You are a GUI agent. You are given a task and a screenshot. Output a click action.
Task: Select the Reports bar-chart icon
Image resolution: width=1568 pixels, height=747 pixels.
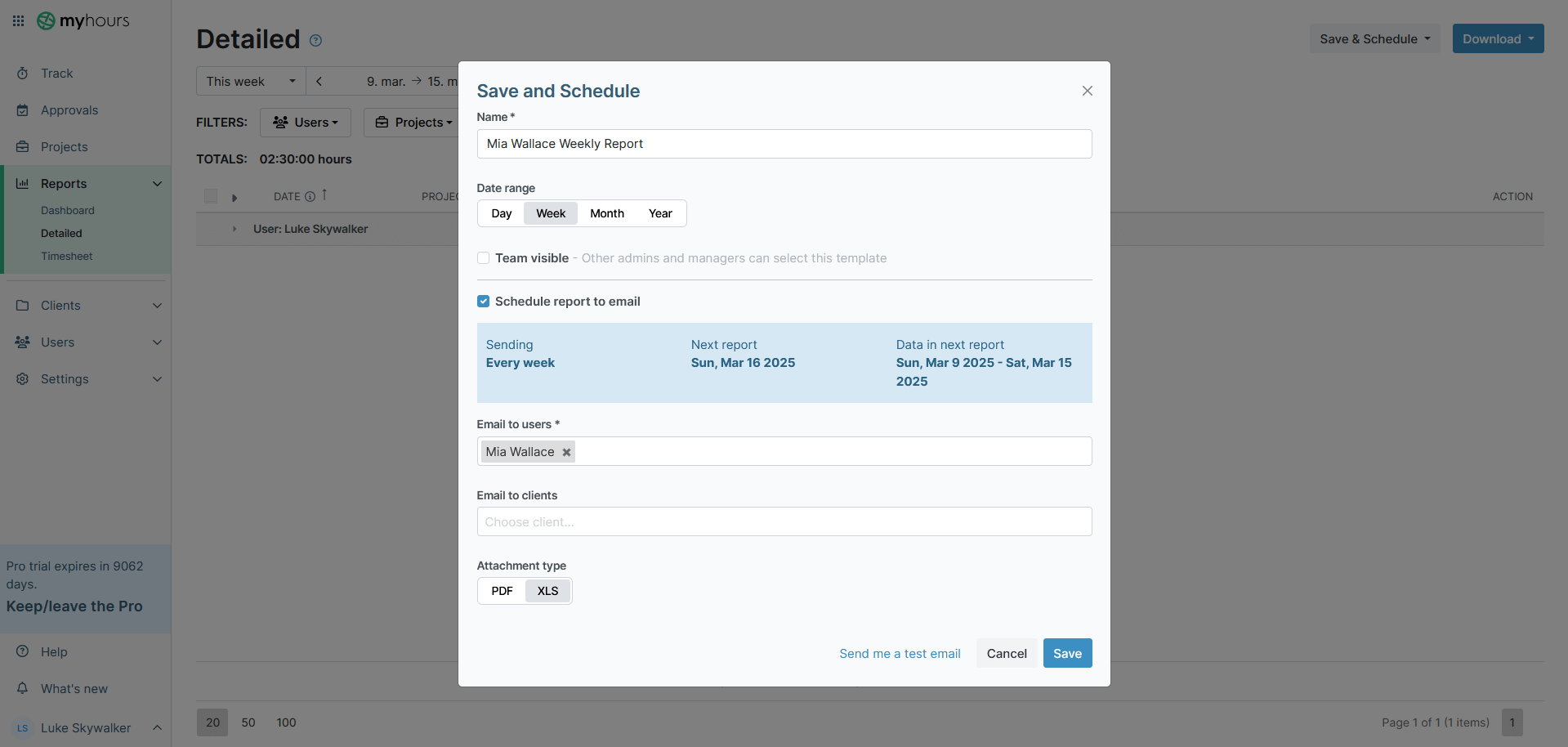23,183
